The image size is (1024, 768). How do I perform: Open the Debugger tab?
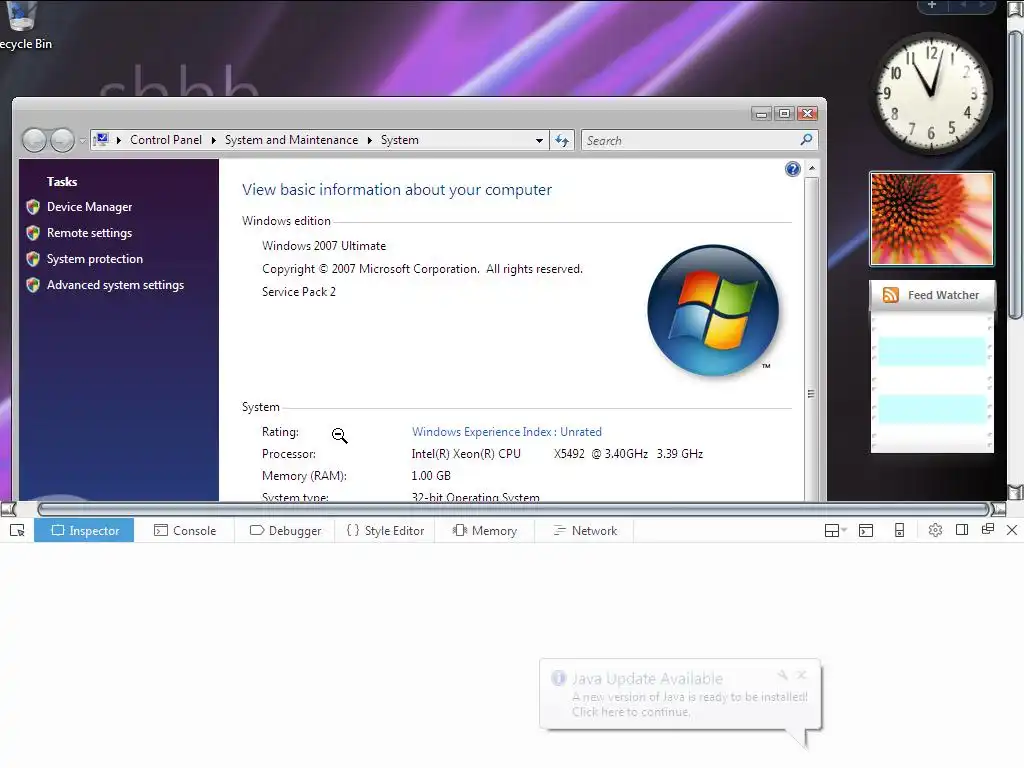tap(285, 530)
